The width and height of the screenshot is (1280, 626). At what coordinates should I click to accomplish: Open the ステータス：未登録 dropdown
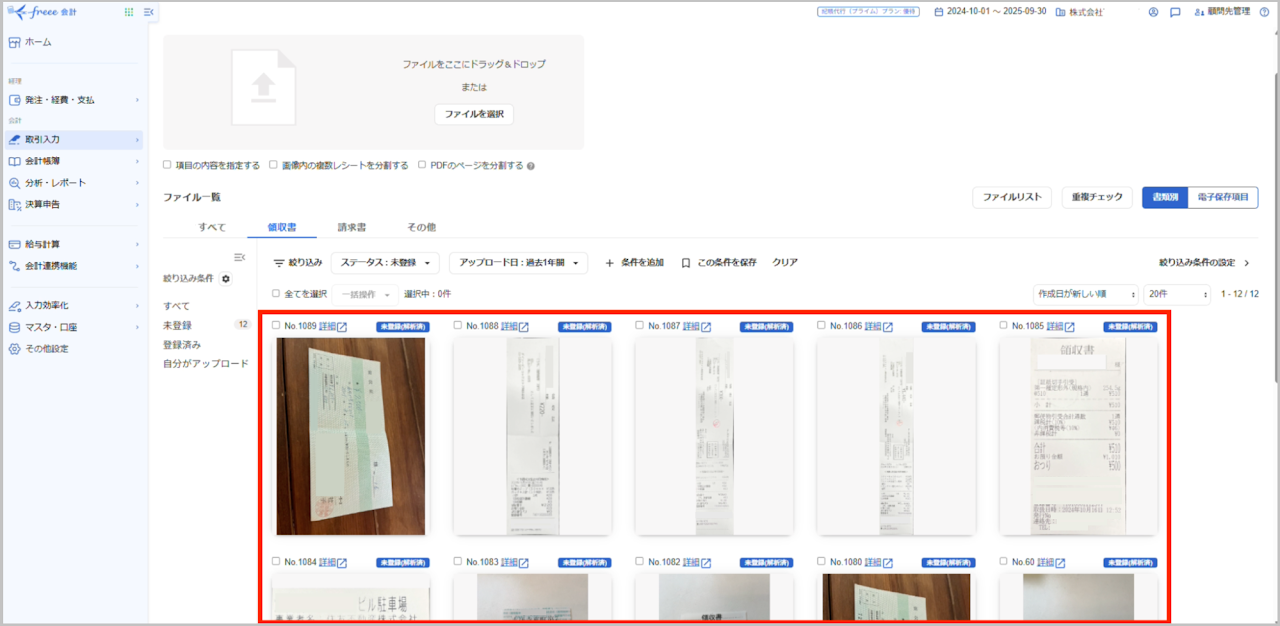(385, 262)
